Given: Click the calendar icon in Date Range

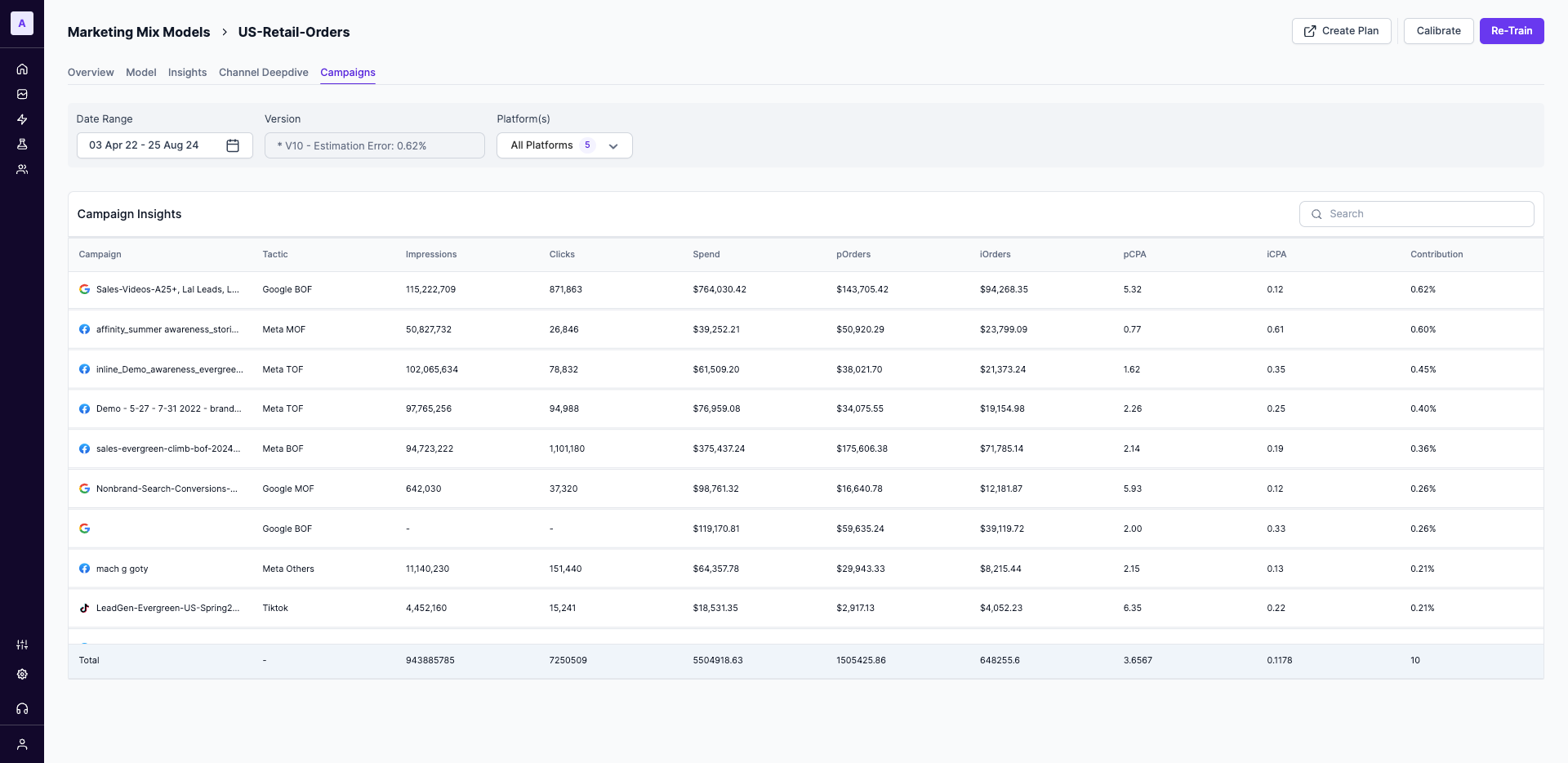Looking at the screenshot, I should coord(233,145).
